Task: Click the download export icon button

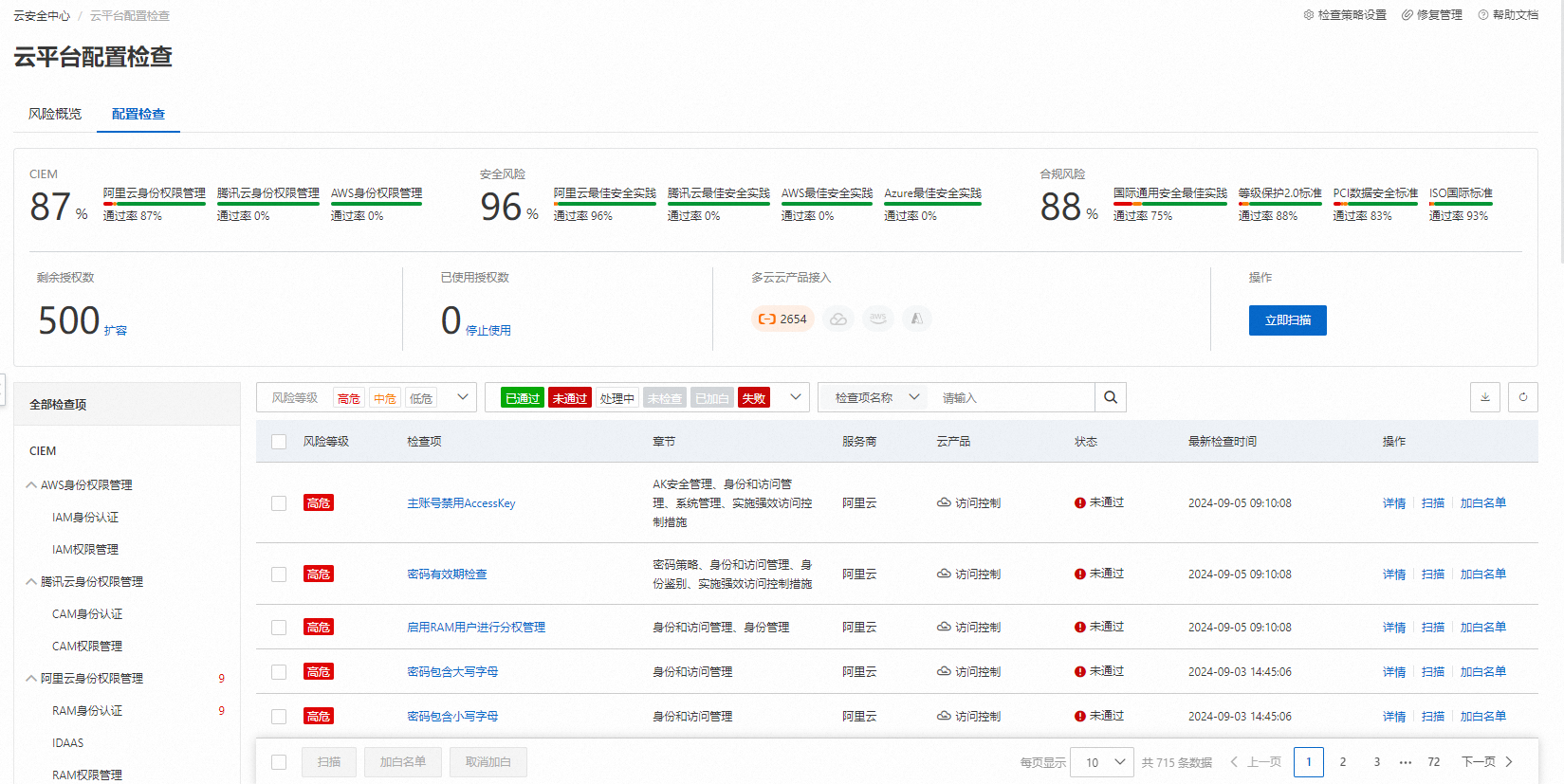Action: [x=1484, y=397]
